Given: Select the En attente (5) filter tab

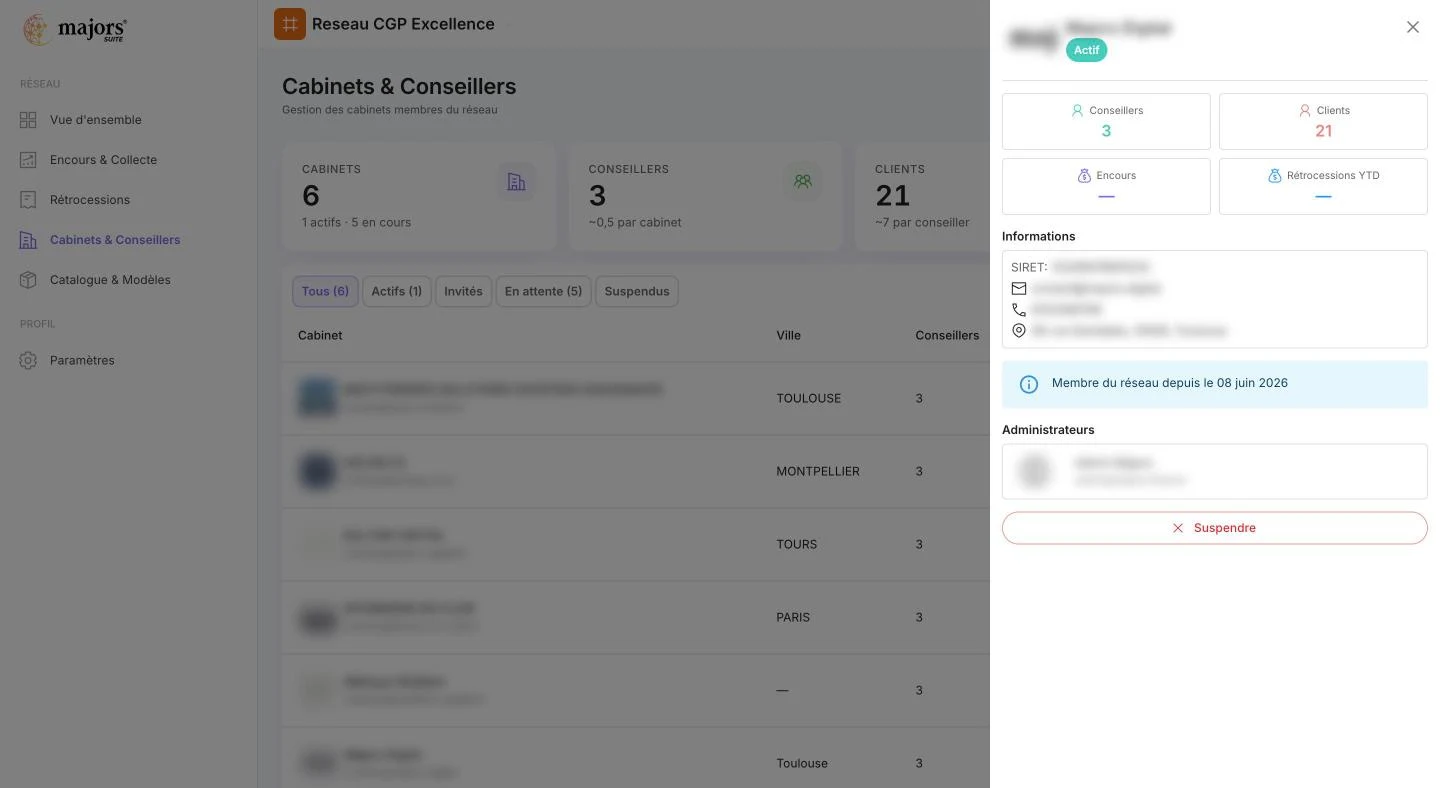Looking at the screenshot, I should point(543,291).
